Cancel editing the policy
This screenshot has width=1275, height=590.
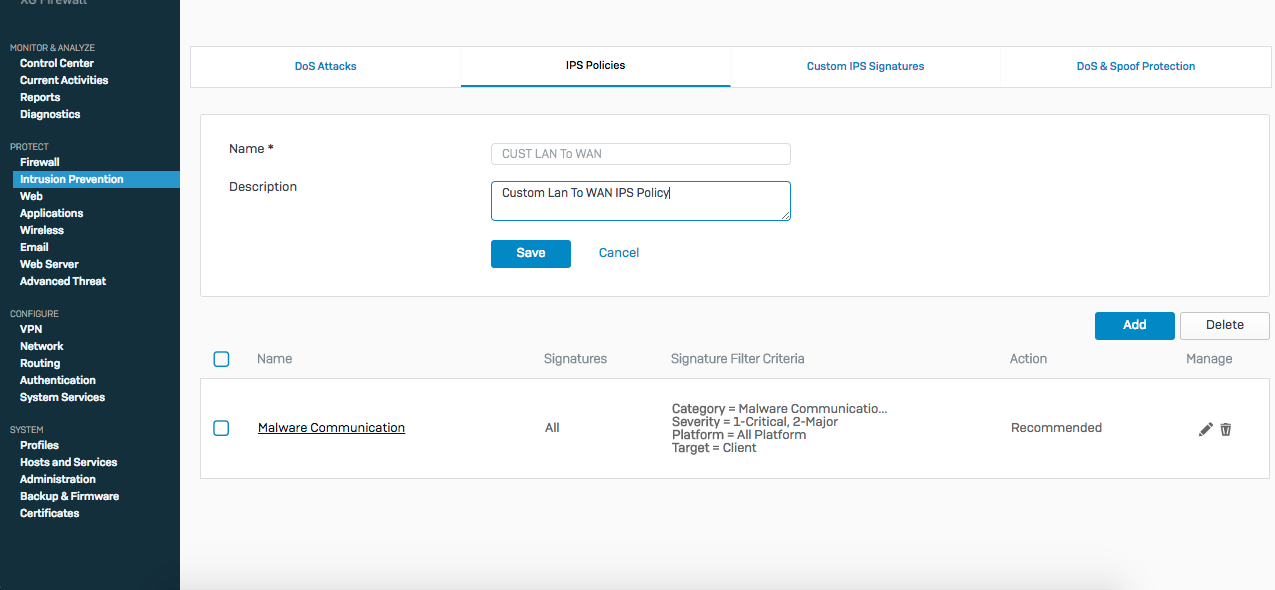click(619, 253)
